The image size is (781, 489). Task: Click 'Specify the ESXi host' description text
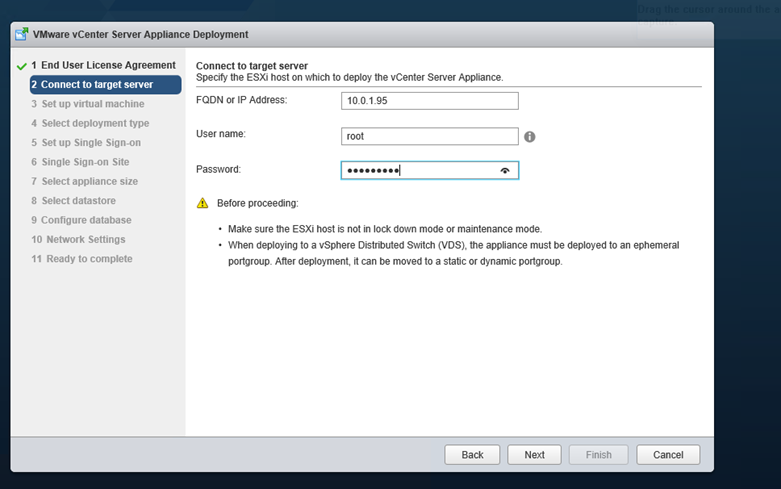(350, 78)
